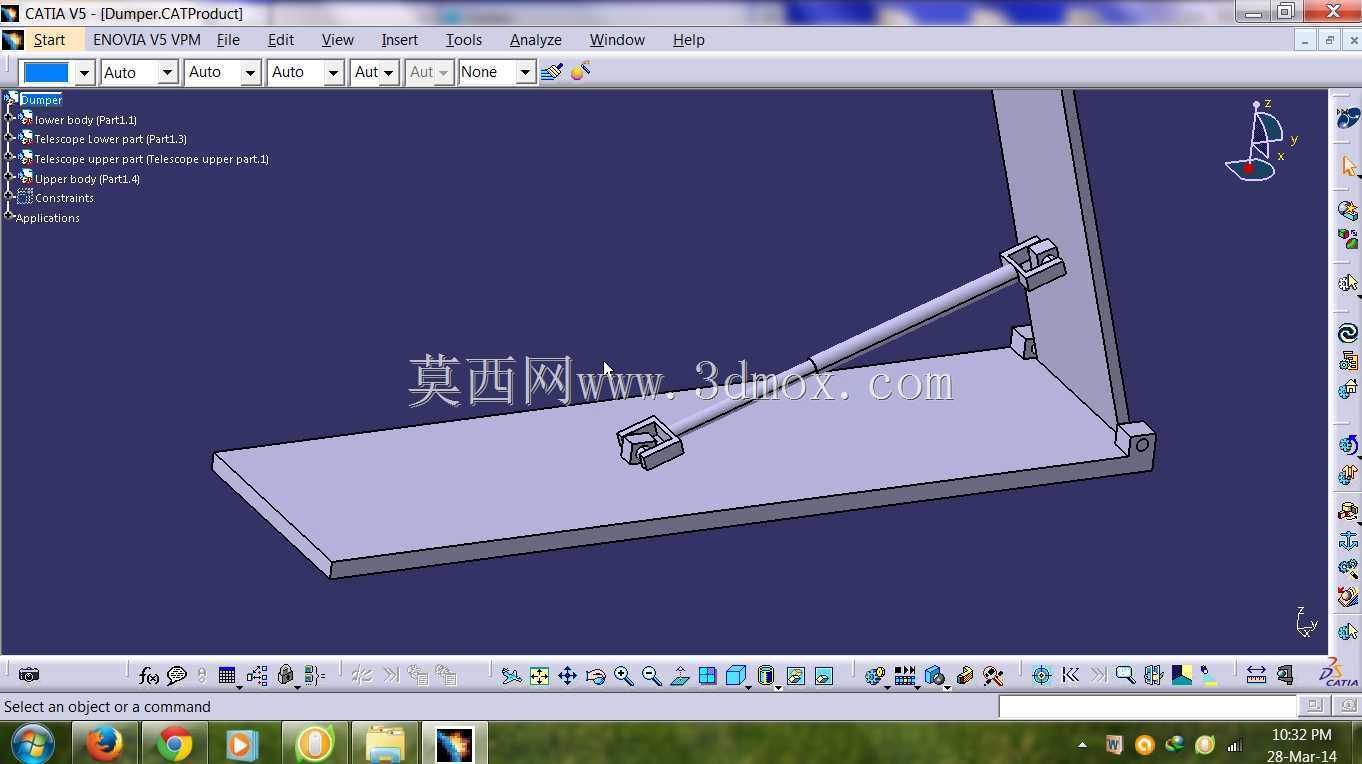
Task: Open the Edit menu
Action: [x=281, y=40]
